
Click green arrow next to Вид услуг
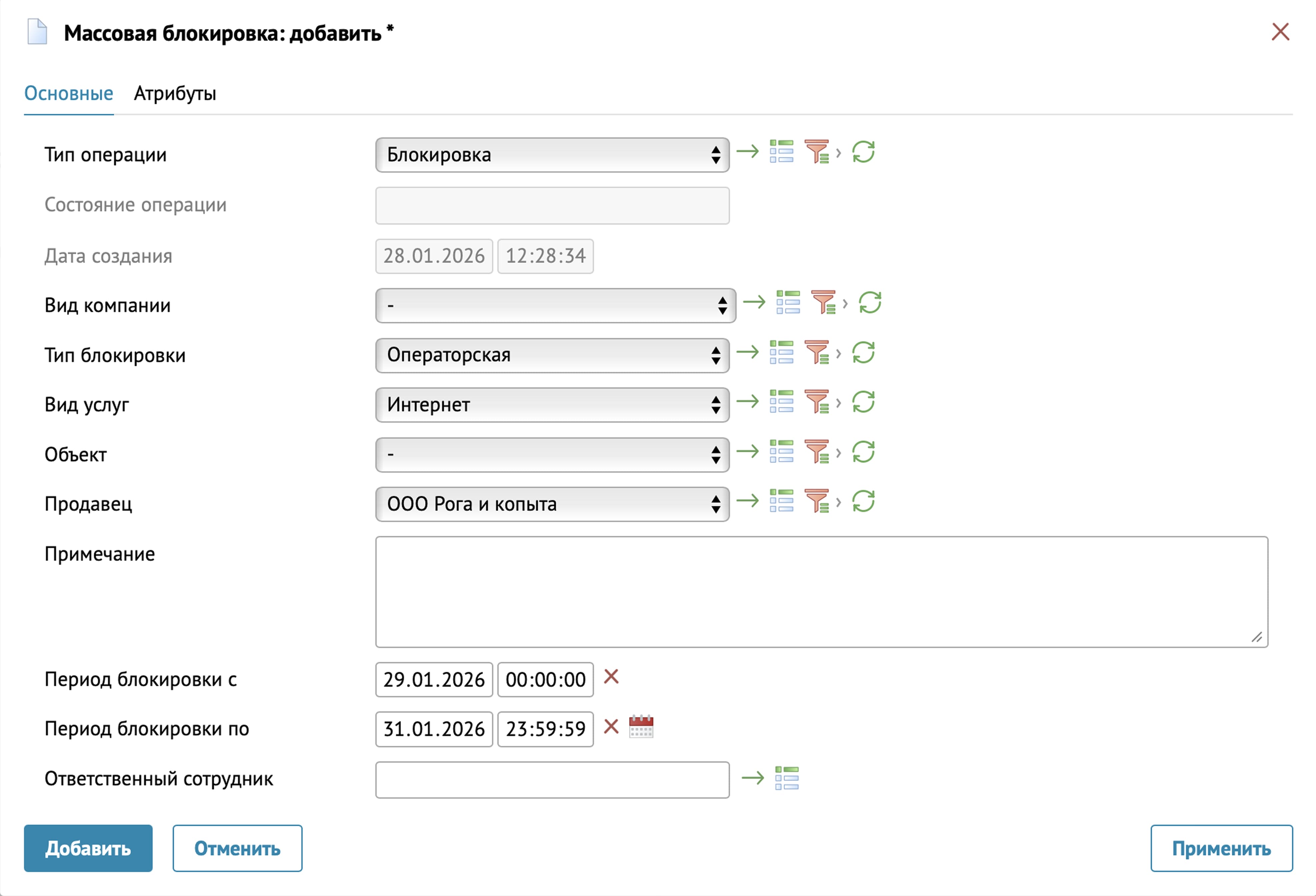pyautogui.click(x=747, y=402)
